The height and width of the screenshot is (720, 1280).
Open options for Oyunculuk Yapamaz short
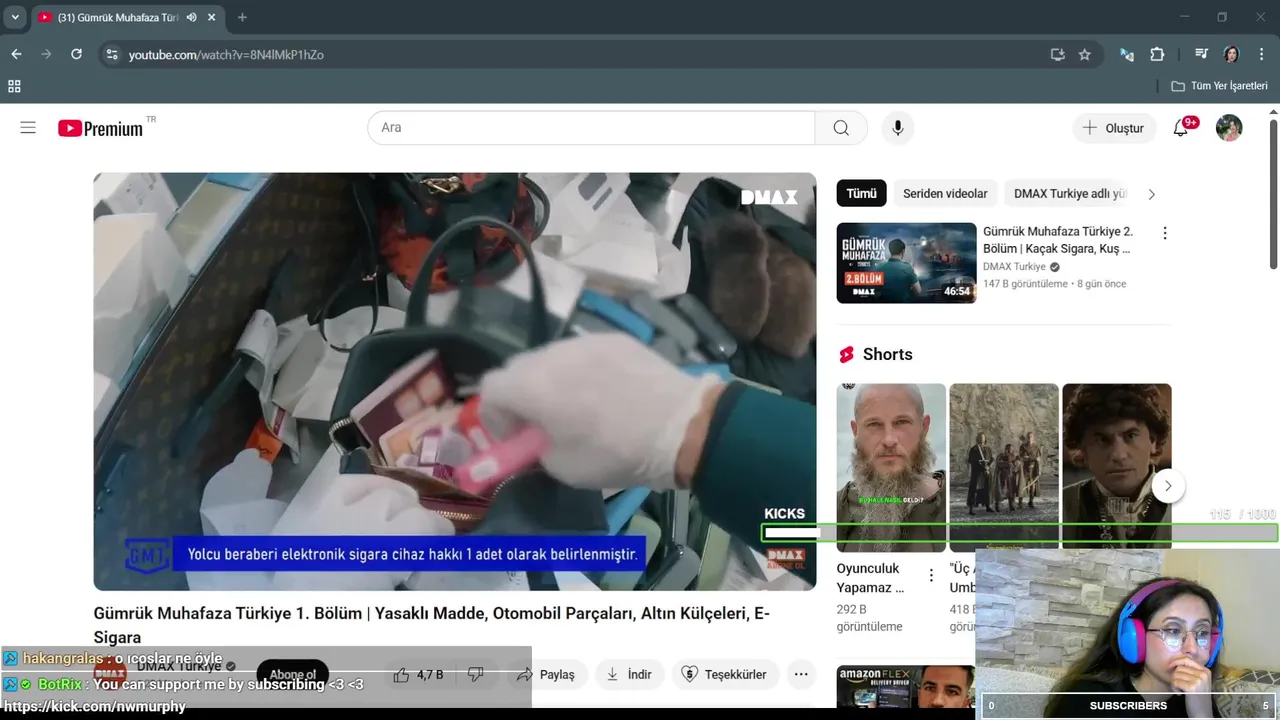tap(931, 576)
